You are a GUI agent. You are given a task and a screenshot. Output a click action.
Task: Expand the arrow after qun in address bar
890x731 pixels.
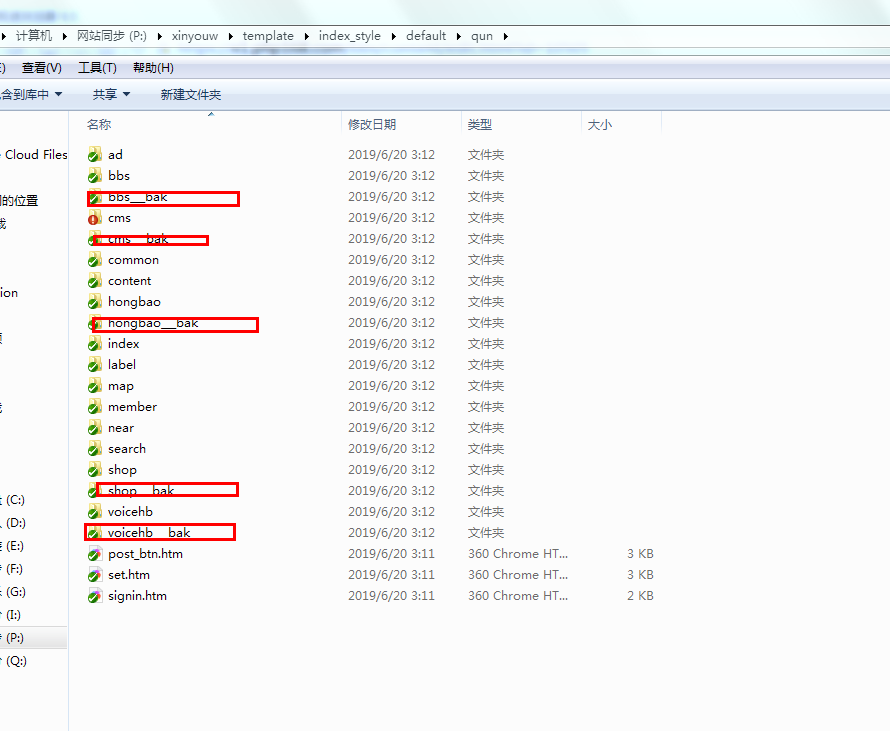point(505,36)
